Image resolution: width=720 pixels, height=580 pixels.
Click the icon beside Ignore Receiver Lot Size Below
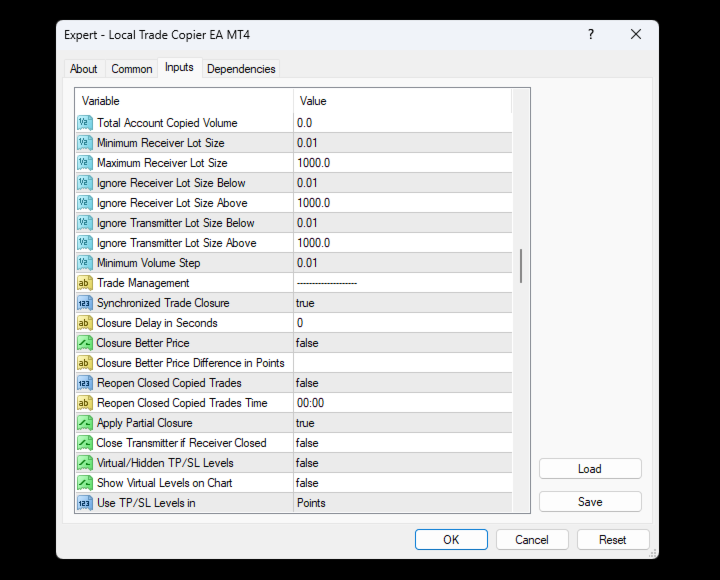[85, 183]
